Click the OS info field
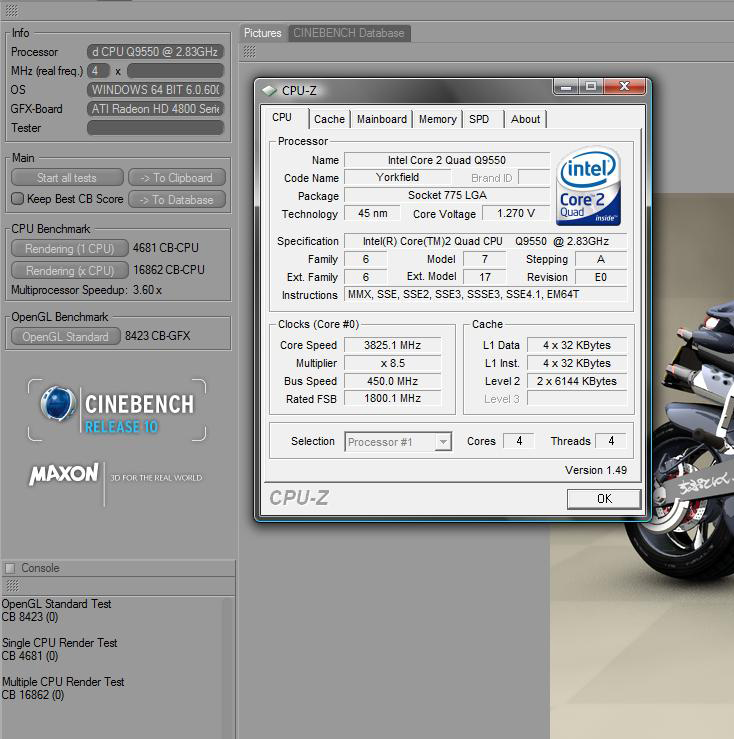The height and width of the screenshot is (739, 734). pos(155,90)
